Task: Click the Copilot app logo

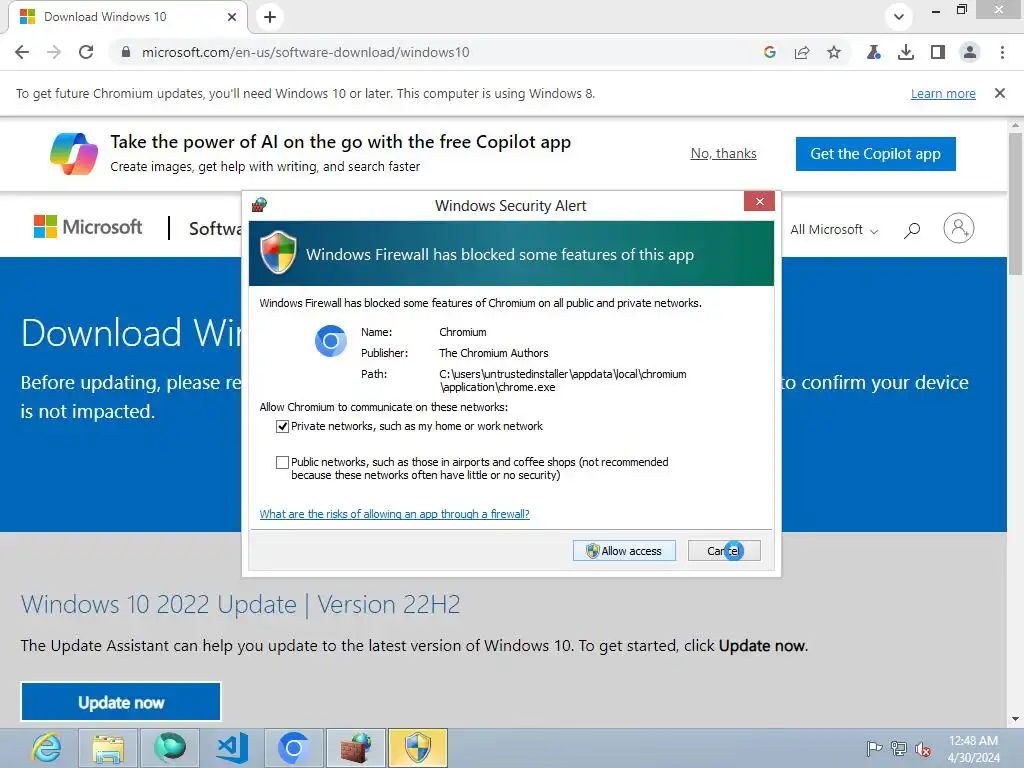Action: [x=74, y=153]
